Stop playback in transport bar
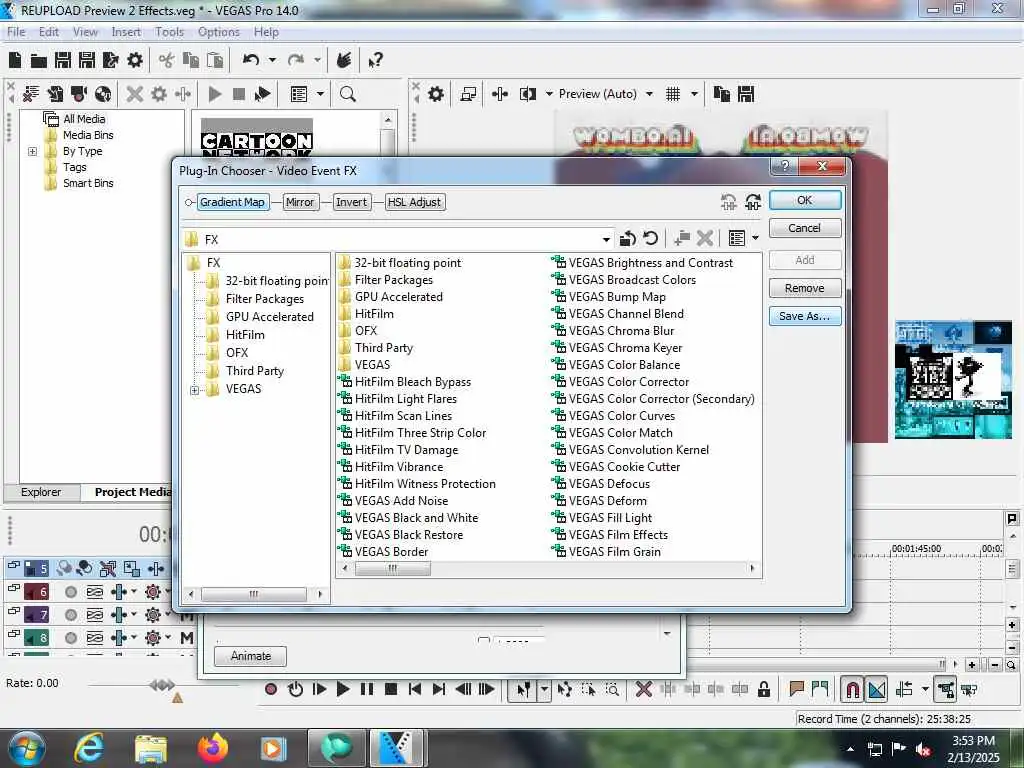Image resolution: width=1024 pixels, height=768 pixels. click(x=391, y=689)
